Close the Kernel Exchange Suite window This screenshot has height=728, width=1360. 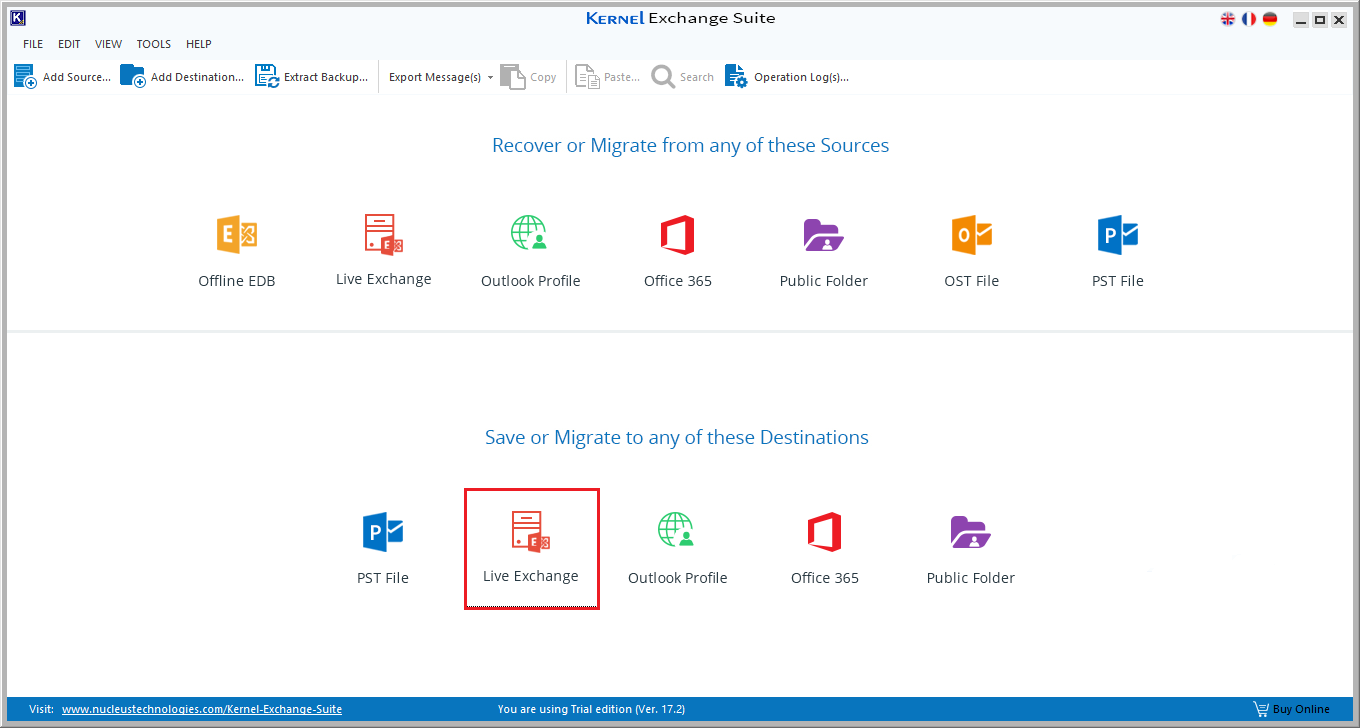tap(1339, 20)
